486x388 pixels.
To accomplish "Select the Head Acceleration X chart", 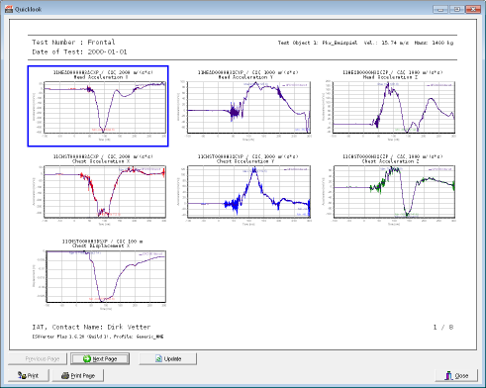I will point(98,106).
